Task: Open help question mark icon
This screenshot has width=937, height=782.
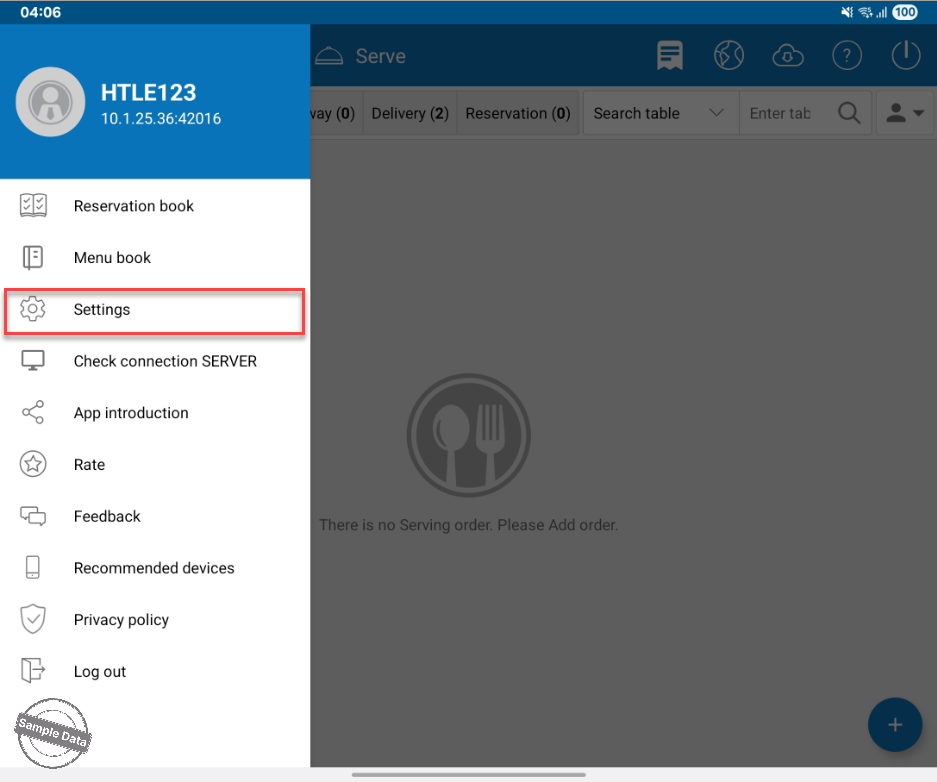Action: pos(847,56)
